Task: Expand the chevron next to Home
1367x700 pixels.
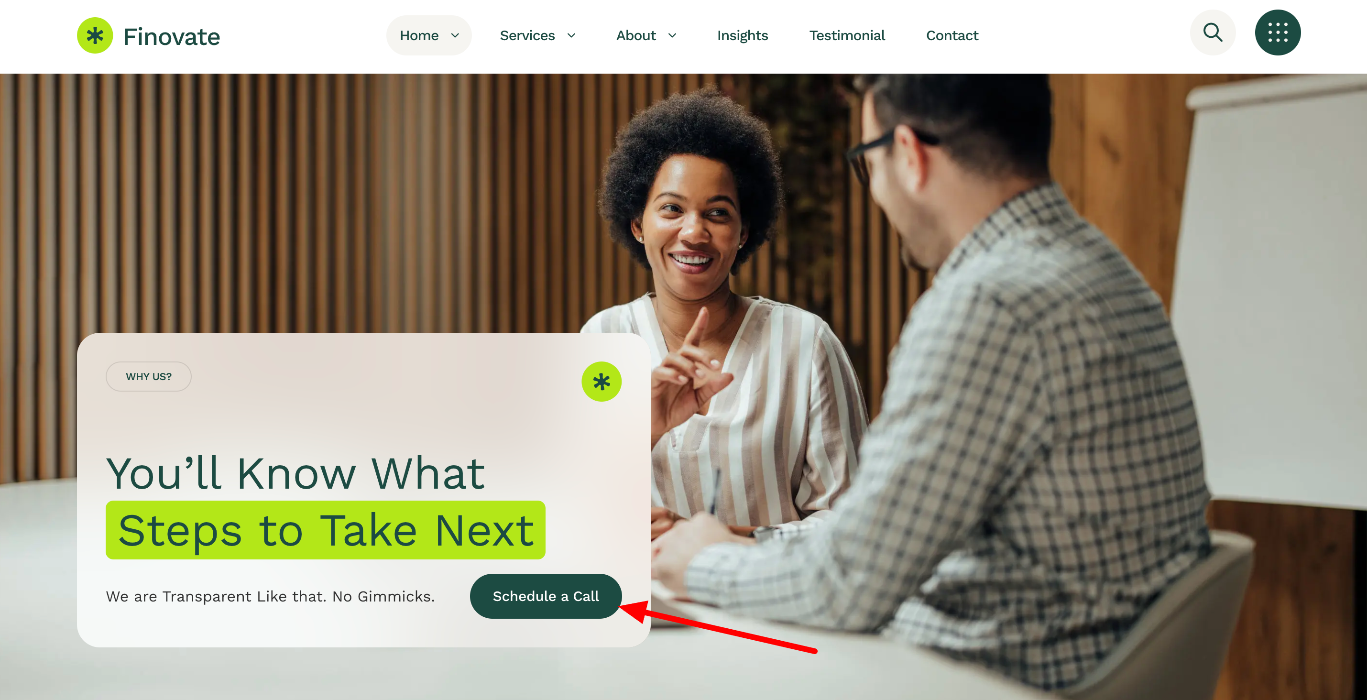Action: (455, 35)
